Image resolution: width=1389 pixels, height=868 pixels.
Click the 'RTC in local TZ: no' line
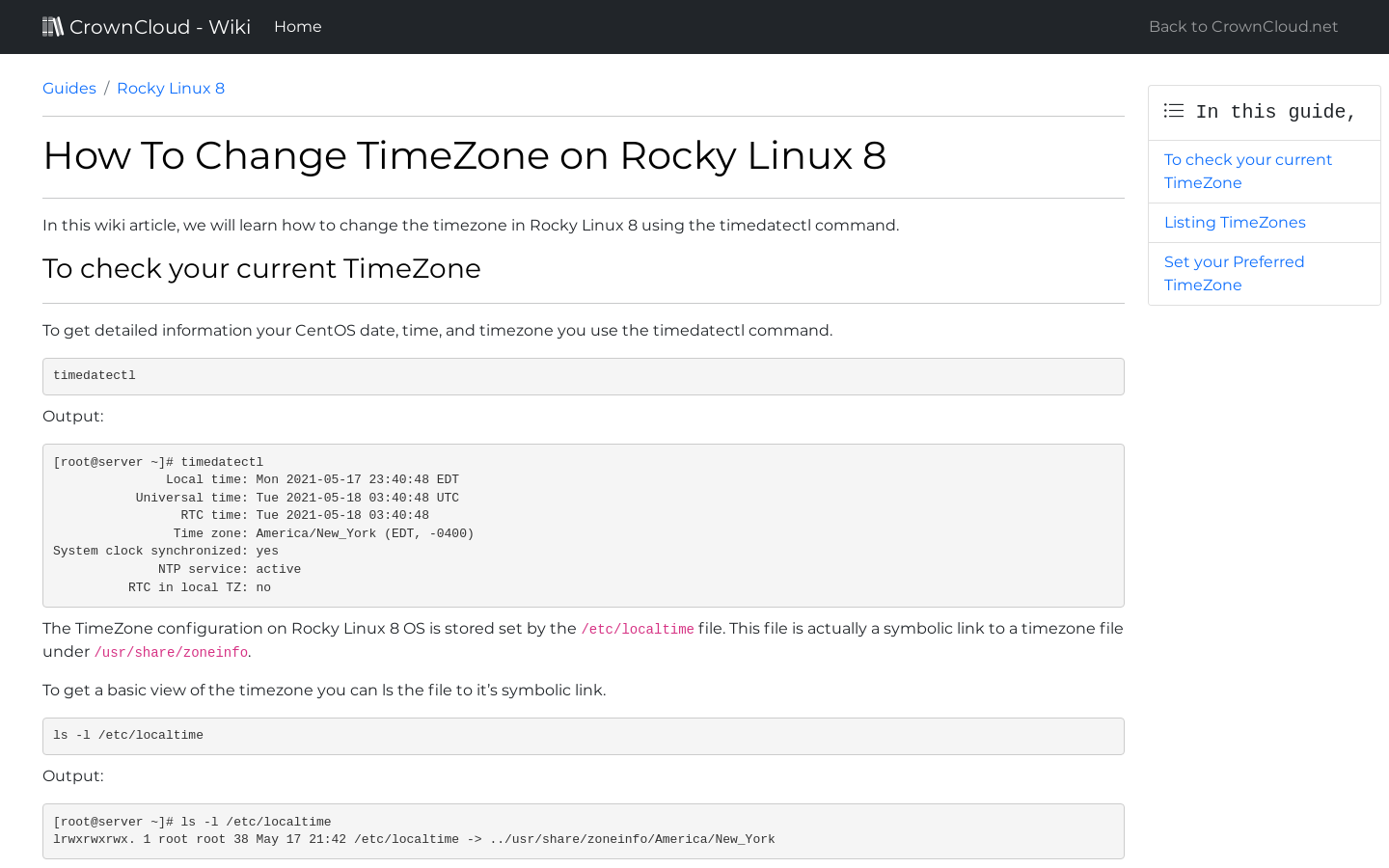200,587
